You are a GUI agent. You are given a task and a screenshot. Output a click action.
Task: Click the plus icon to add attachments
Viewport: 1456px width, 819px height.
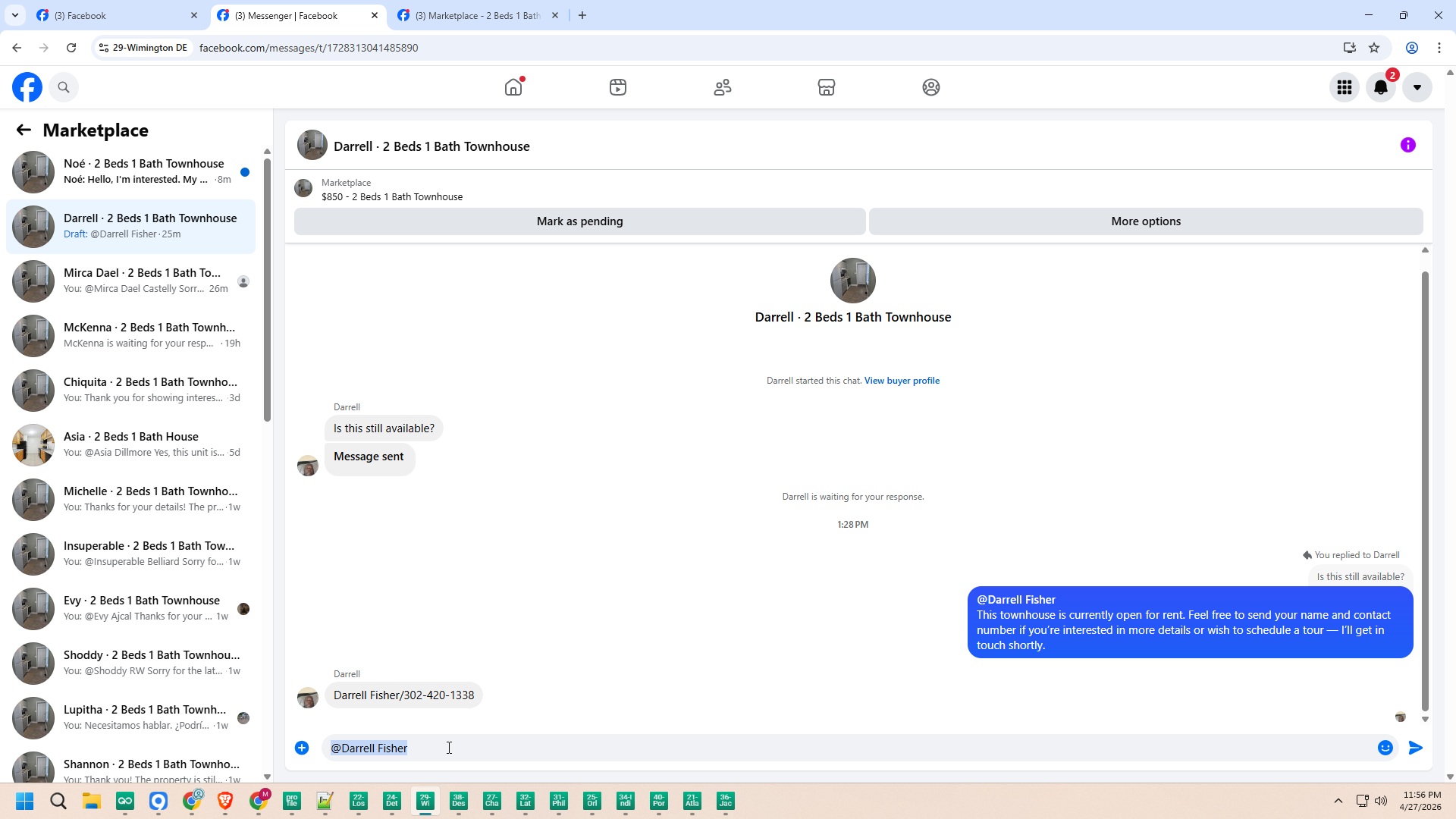click(302, 748)
